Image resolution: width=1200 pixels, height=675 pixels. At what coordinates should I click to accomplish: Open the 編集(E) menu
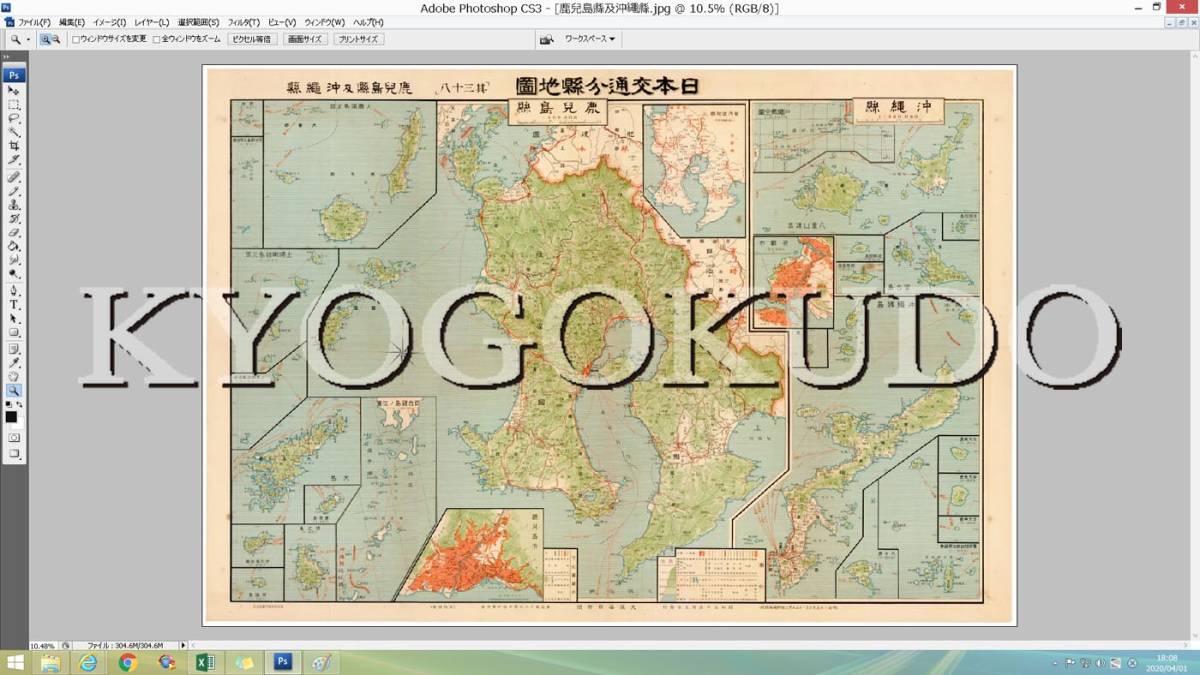(72, 22)
